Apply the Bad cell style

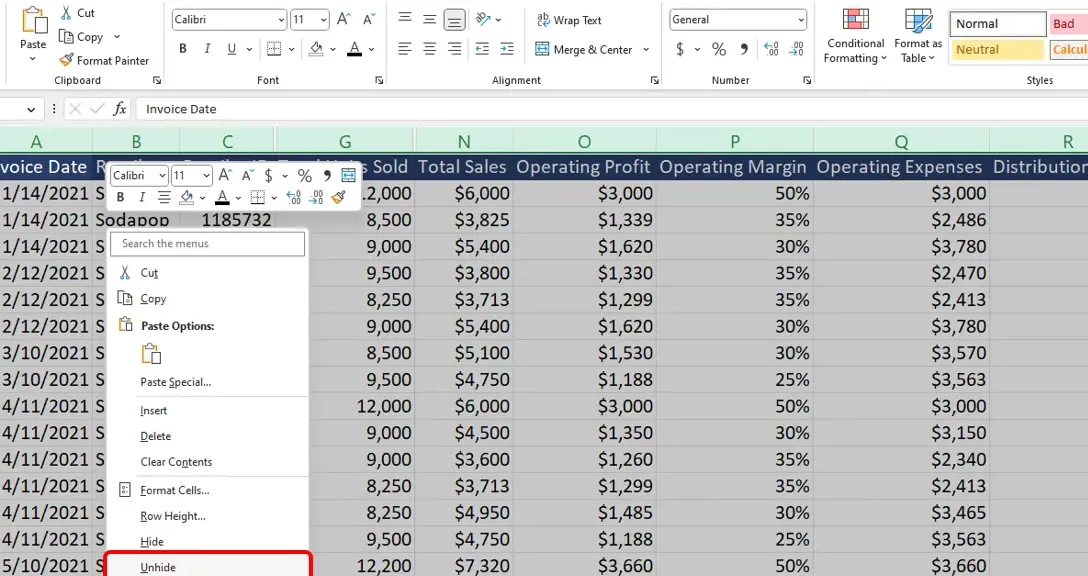click(1063, 23)
